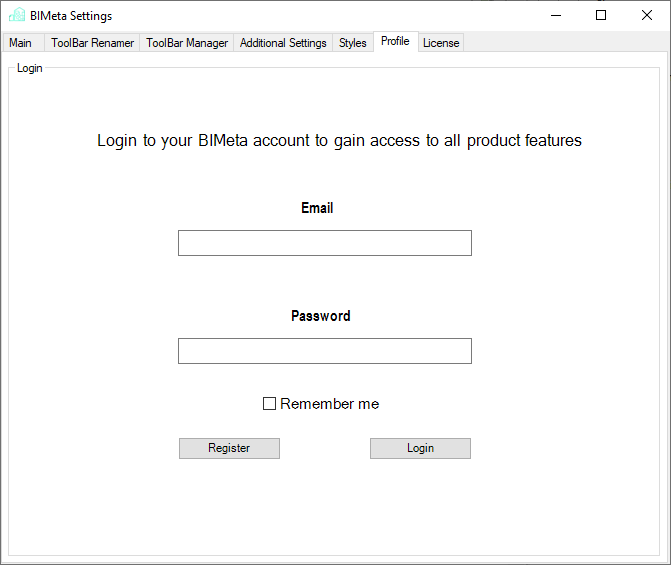Switch to the ToolBar Renamer tab
The image size is (671, 565).
pyautogui.click(x=92, y=43)
